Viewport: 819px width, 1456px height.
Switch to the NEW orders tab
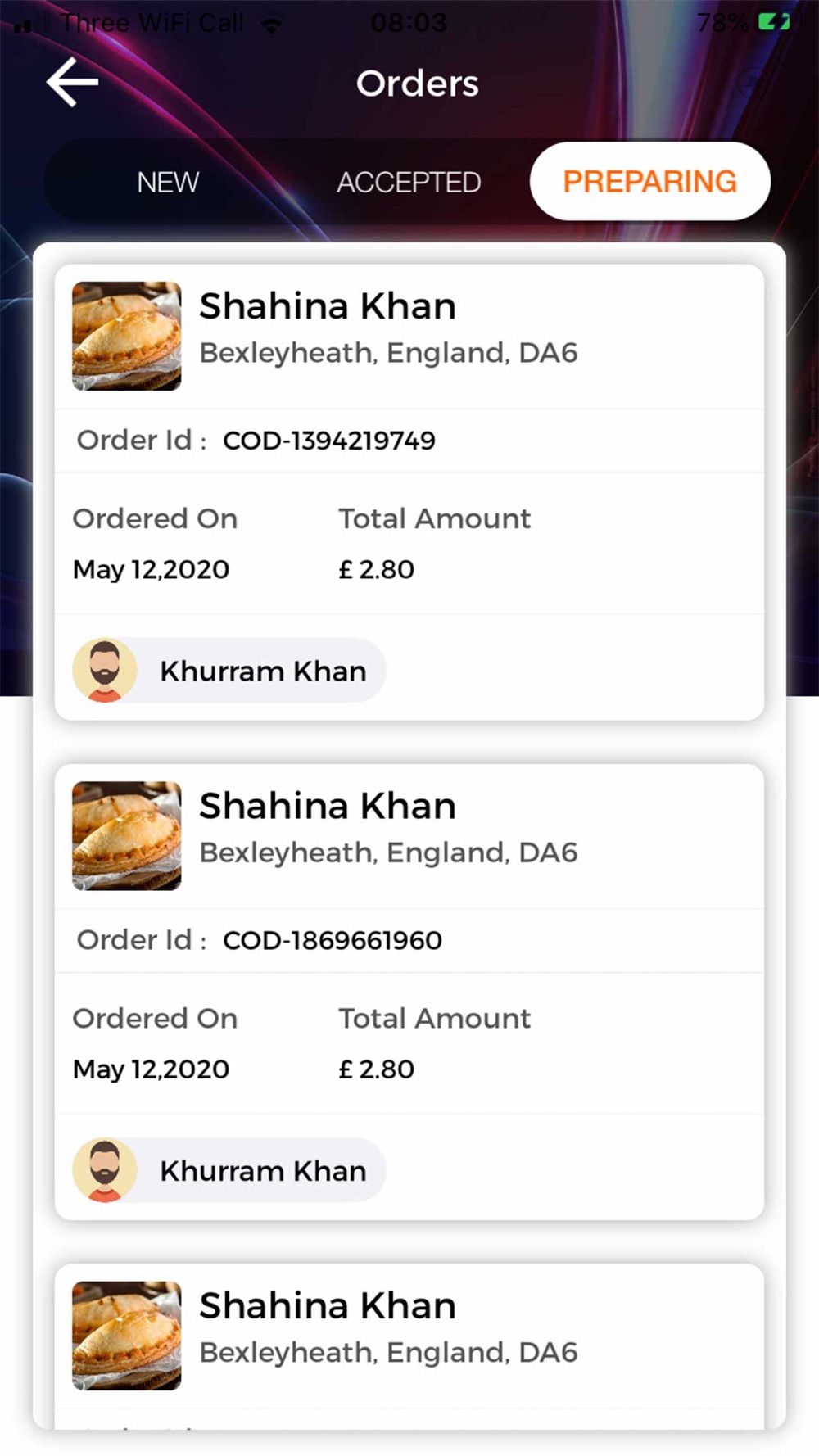click(168, 182)
